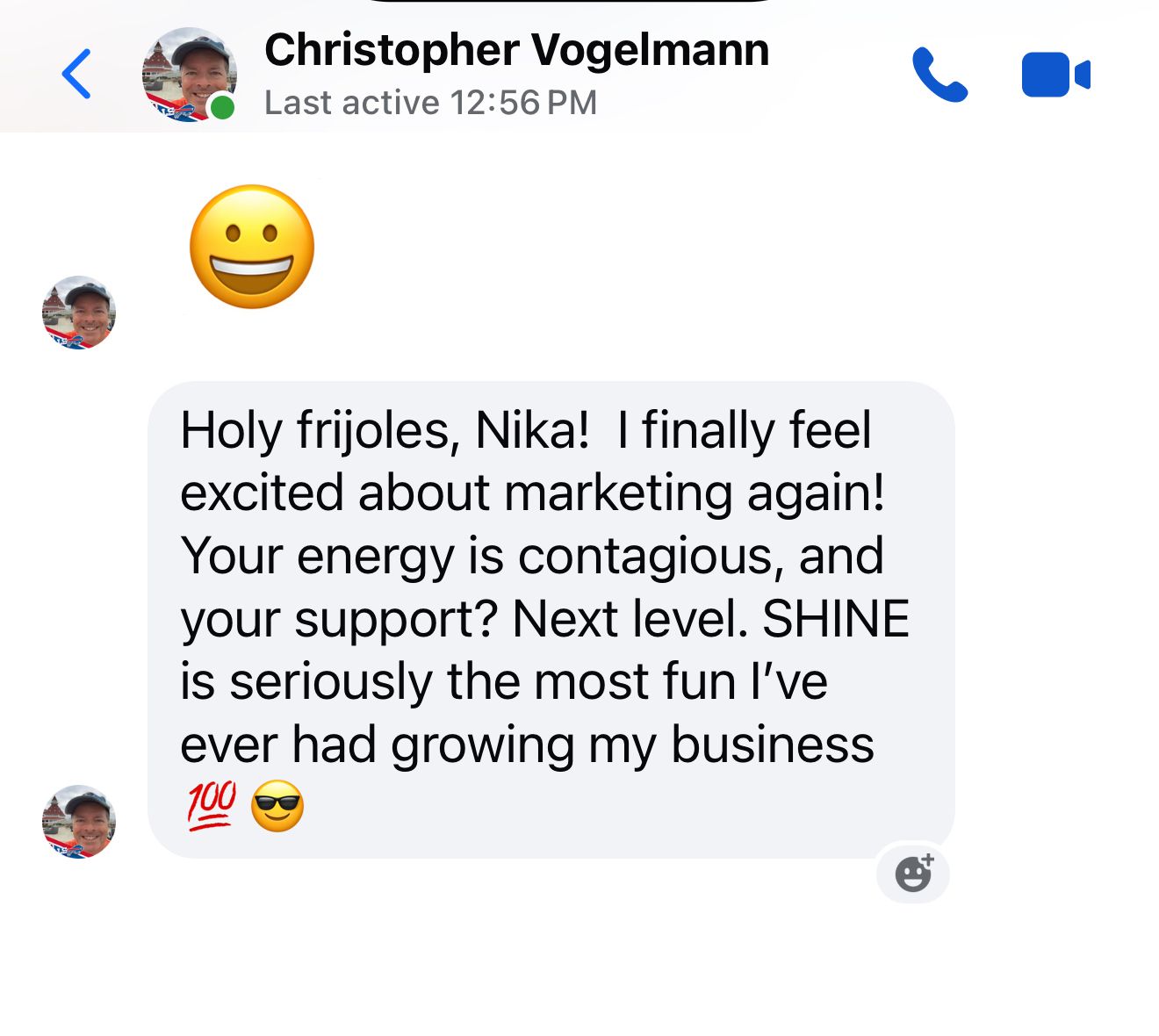Select the large grinning emoji message
1159x1036 pixels.
(x=252, y=247)
